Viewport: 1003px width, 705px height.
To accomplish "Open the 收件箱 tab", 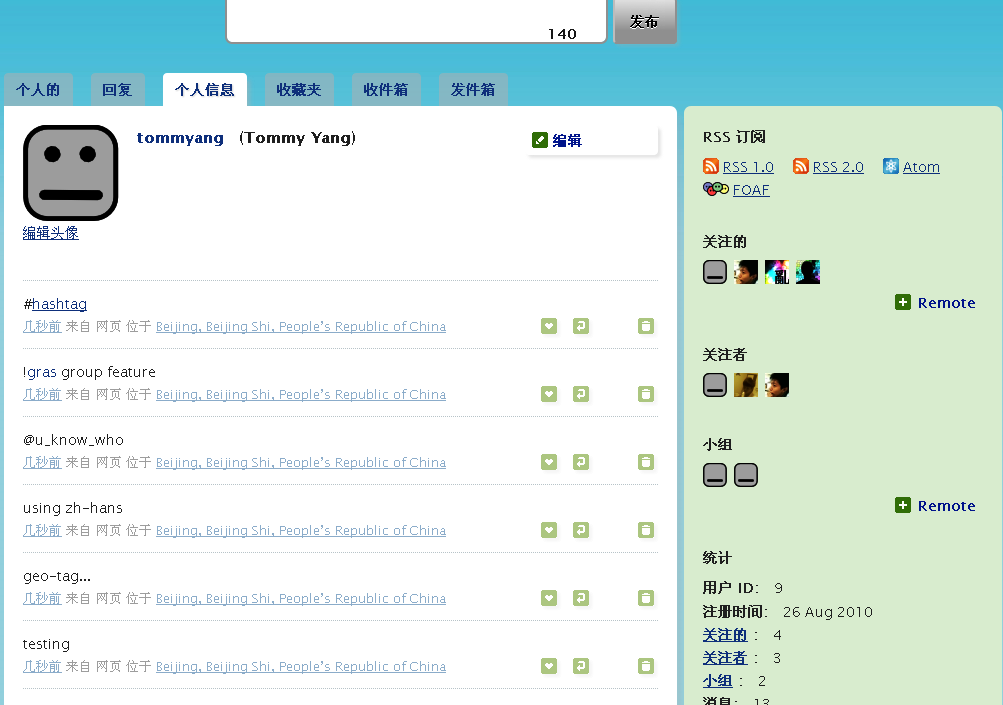I will (385, 90).
